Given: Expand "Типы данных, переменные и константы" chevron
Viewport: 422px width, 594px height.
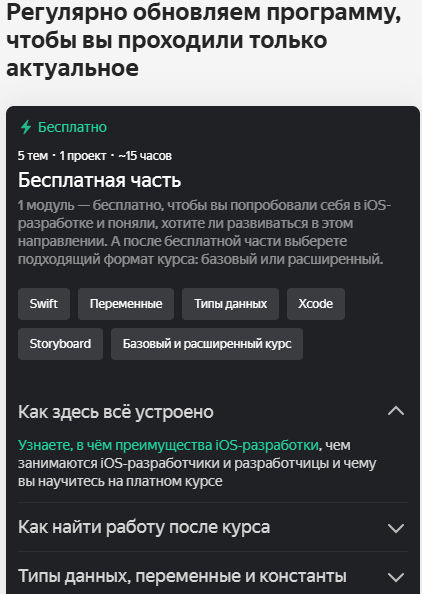Looking at the screenshot, I should tap(396, 577).
